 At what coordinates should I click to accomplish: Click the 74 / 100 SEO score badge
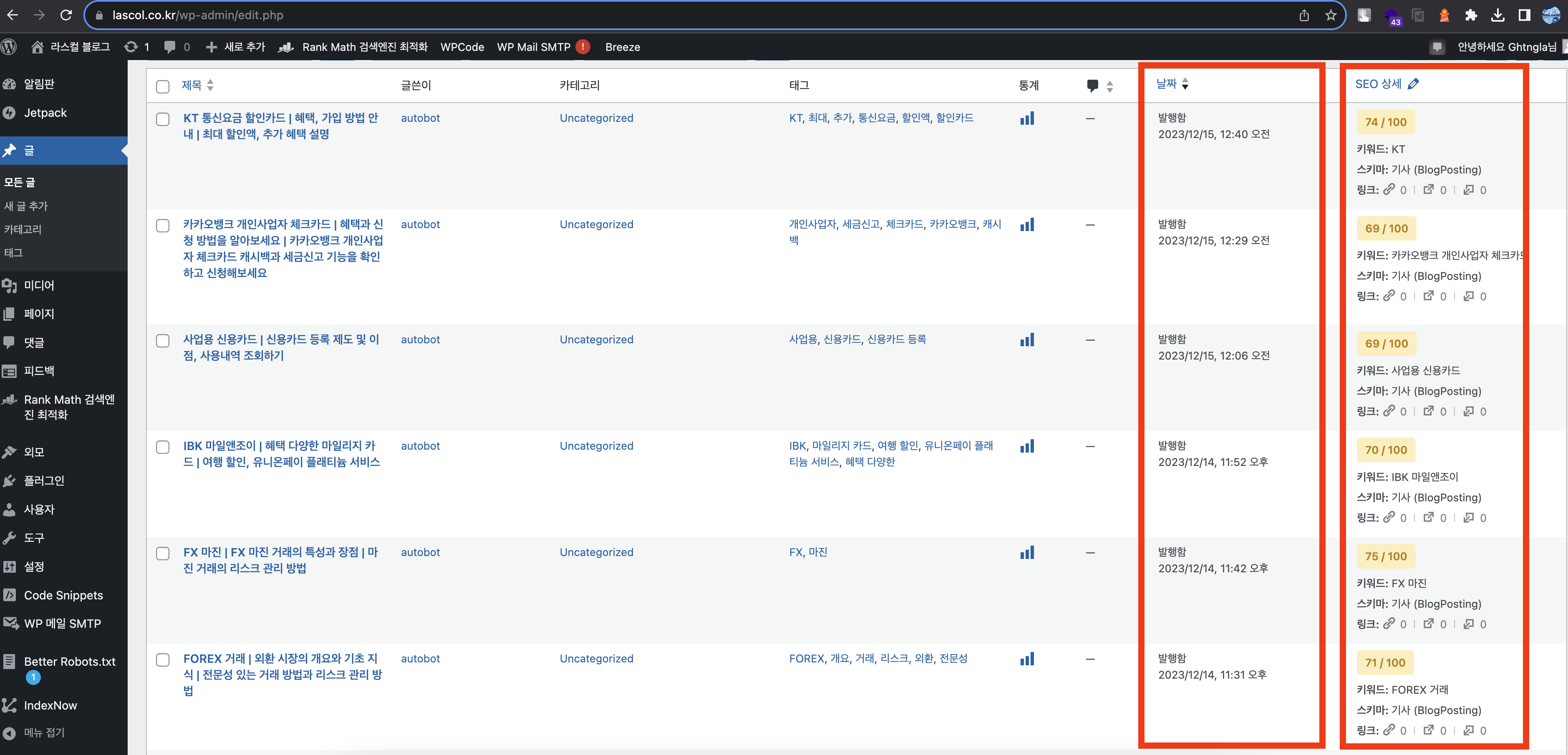click(1385, 122)
